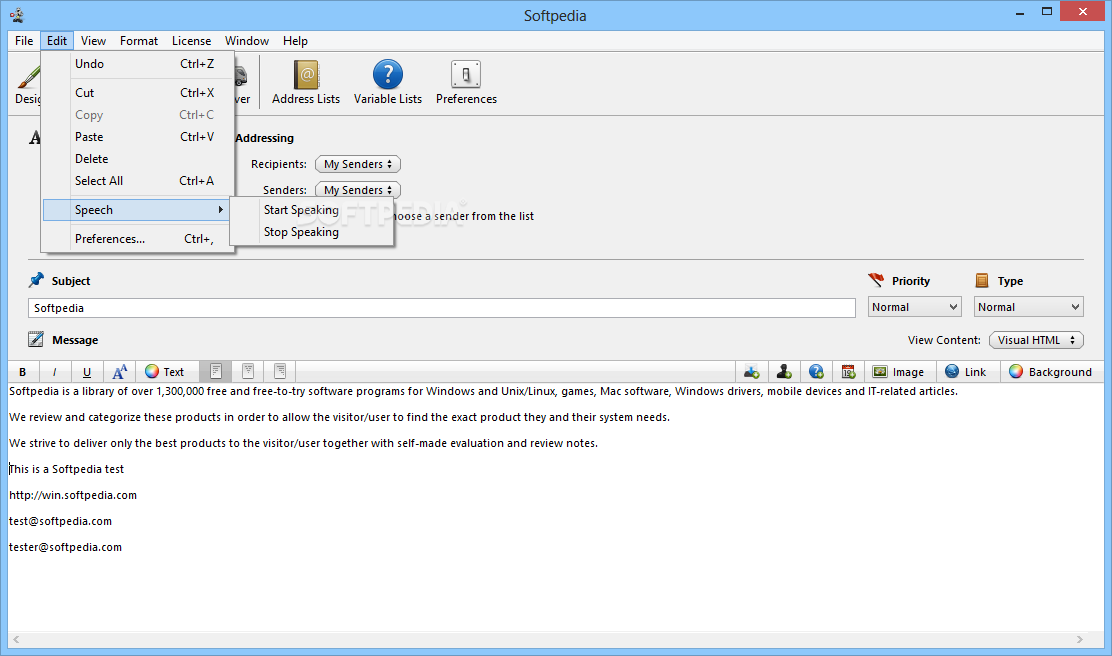This screenshot has height=656, width=1112.
Task: Click the Type book icon
Action: (982, 280)
